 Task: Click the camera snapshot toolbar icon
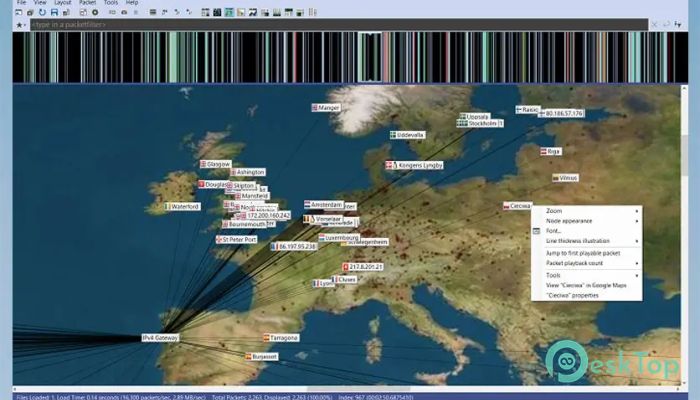124,12
